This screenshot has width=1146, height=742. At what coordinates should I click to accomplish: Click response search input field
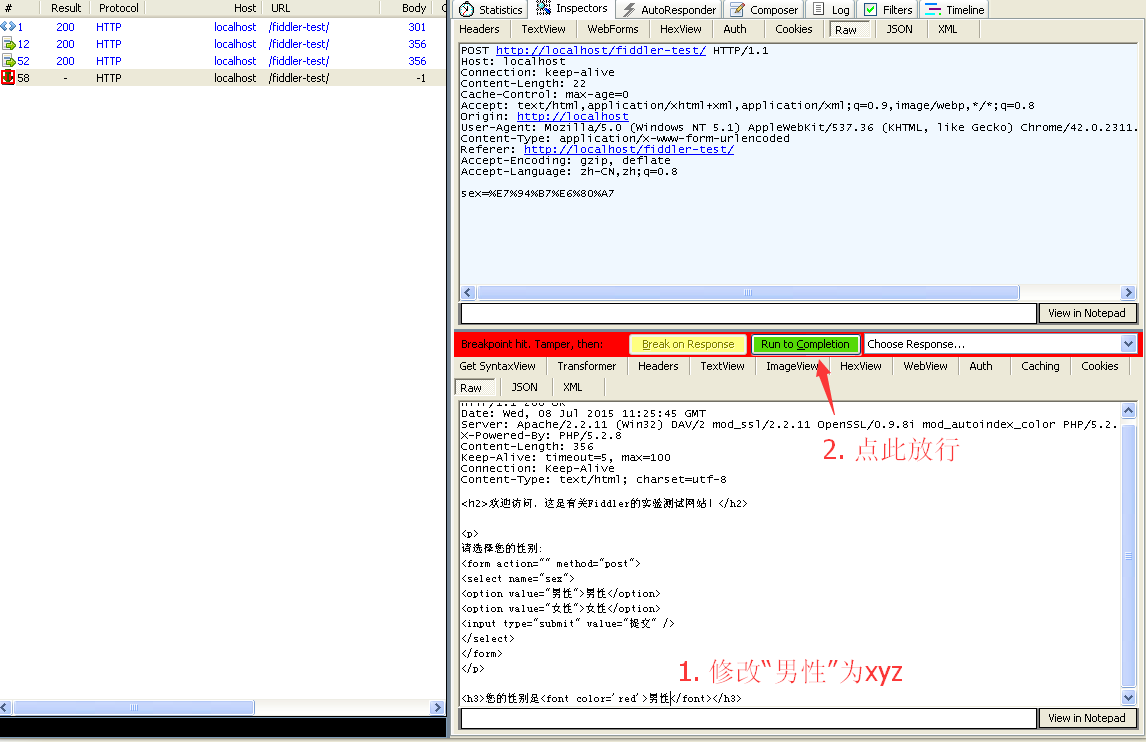(748, 718)
